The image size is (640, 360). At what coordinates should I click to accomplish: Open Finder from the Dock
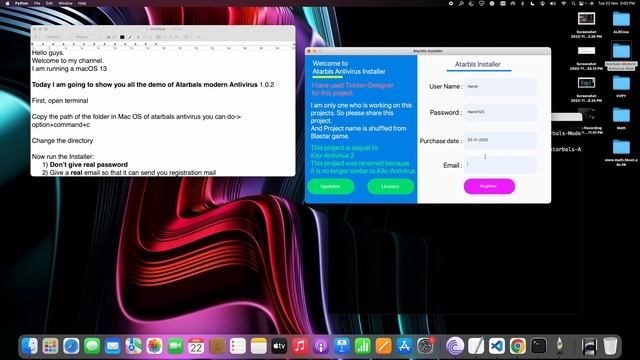click(29, 347)
